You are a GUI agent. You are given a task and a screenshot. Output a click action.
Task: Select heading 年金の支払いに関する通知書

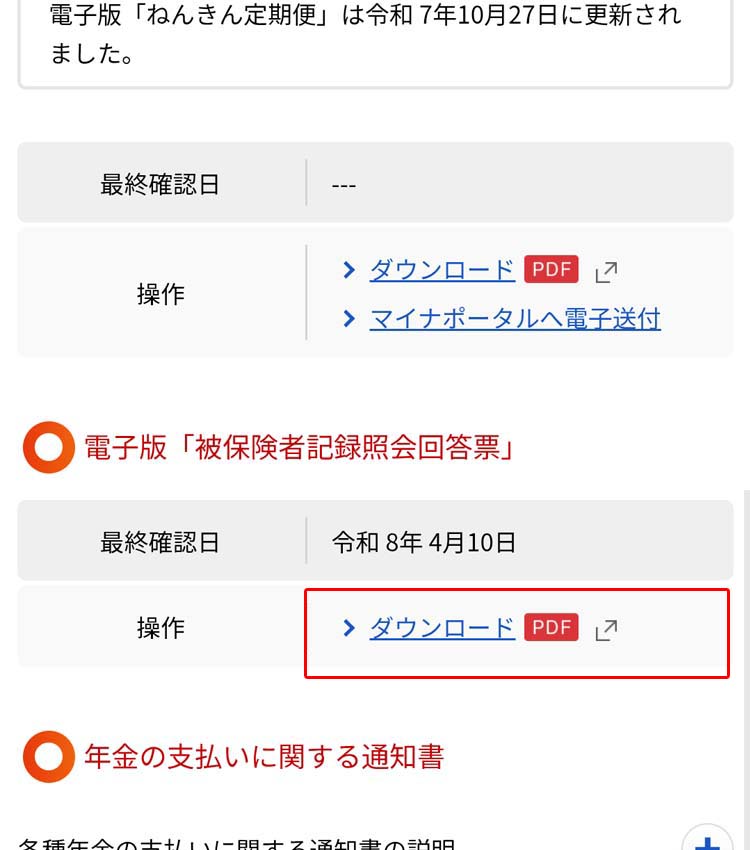click(264, 756)
